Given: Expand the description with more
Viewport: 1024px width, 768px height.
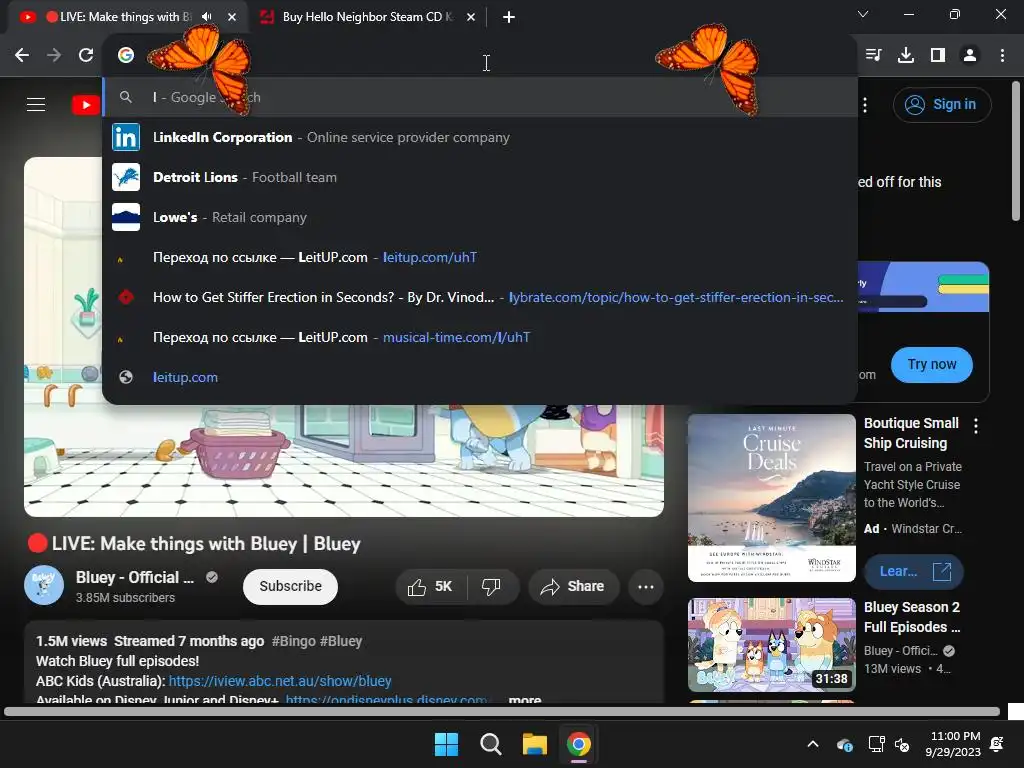Looking at the screenshot, I should [524, 699].
